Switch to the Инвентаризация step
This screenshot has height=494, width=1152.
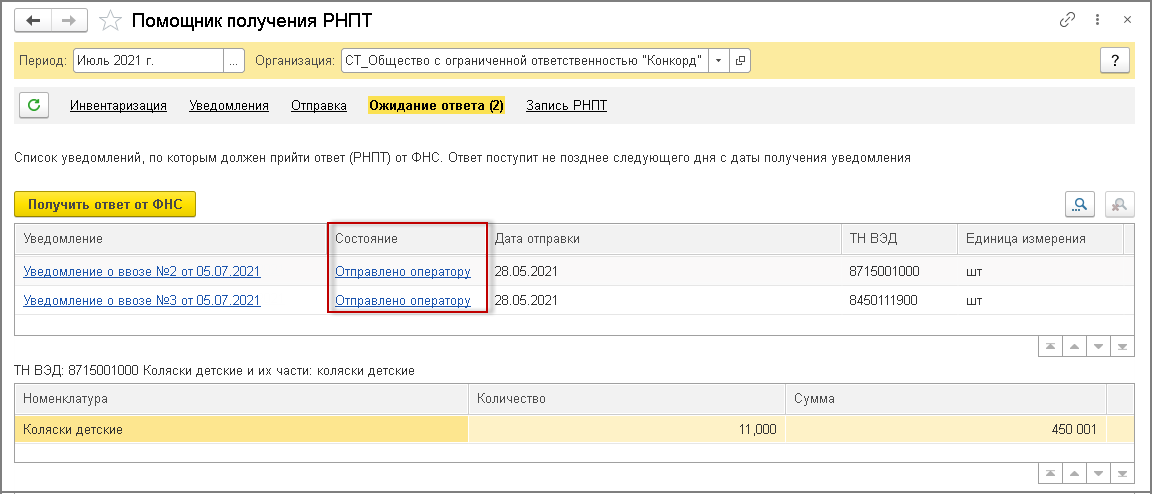118,105
